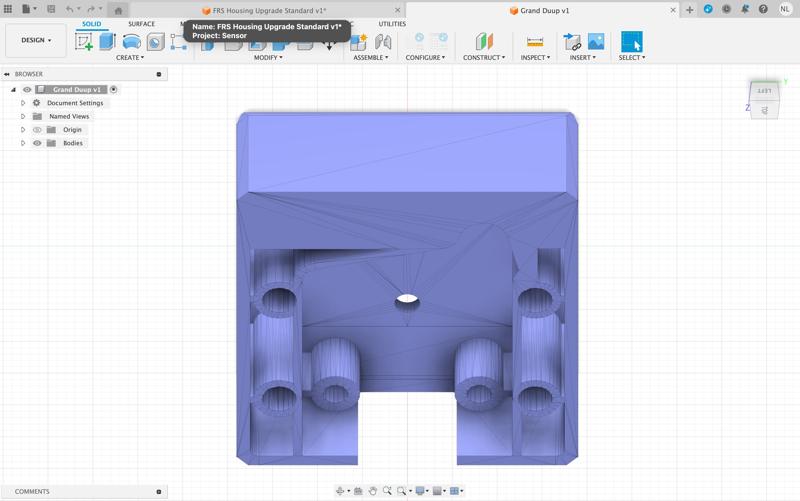Image resolution: width=800 pixels, height=501 pixels.
Task: Open the INSPECT dropdown menu
Action: (535, 58)
